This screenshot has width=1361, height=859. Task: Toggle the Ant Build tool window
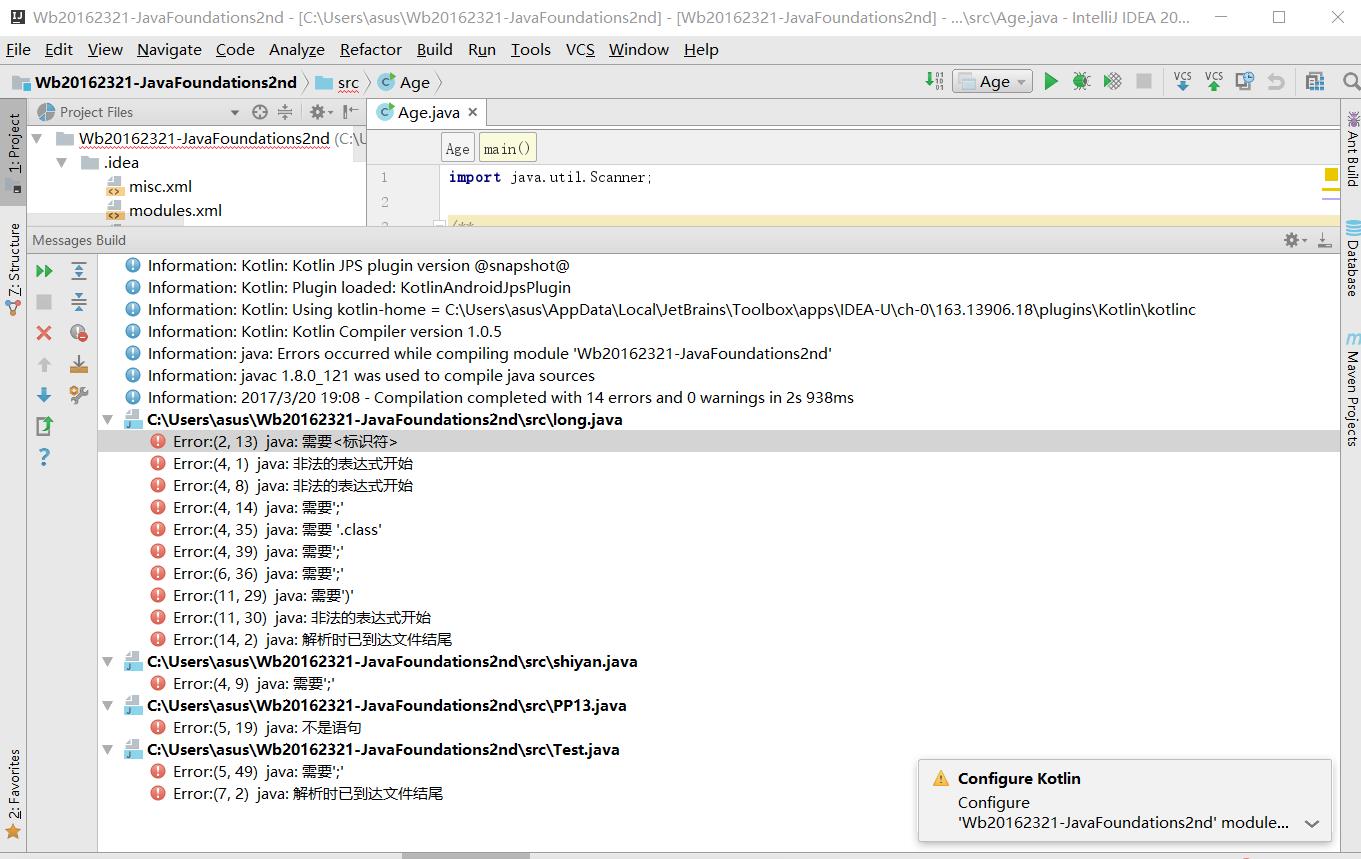pos(1351,148)
